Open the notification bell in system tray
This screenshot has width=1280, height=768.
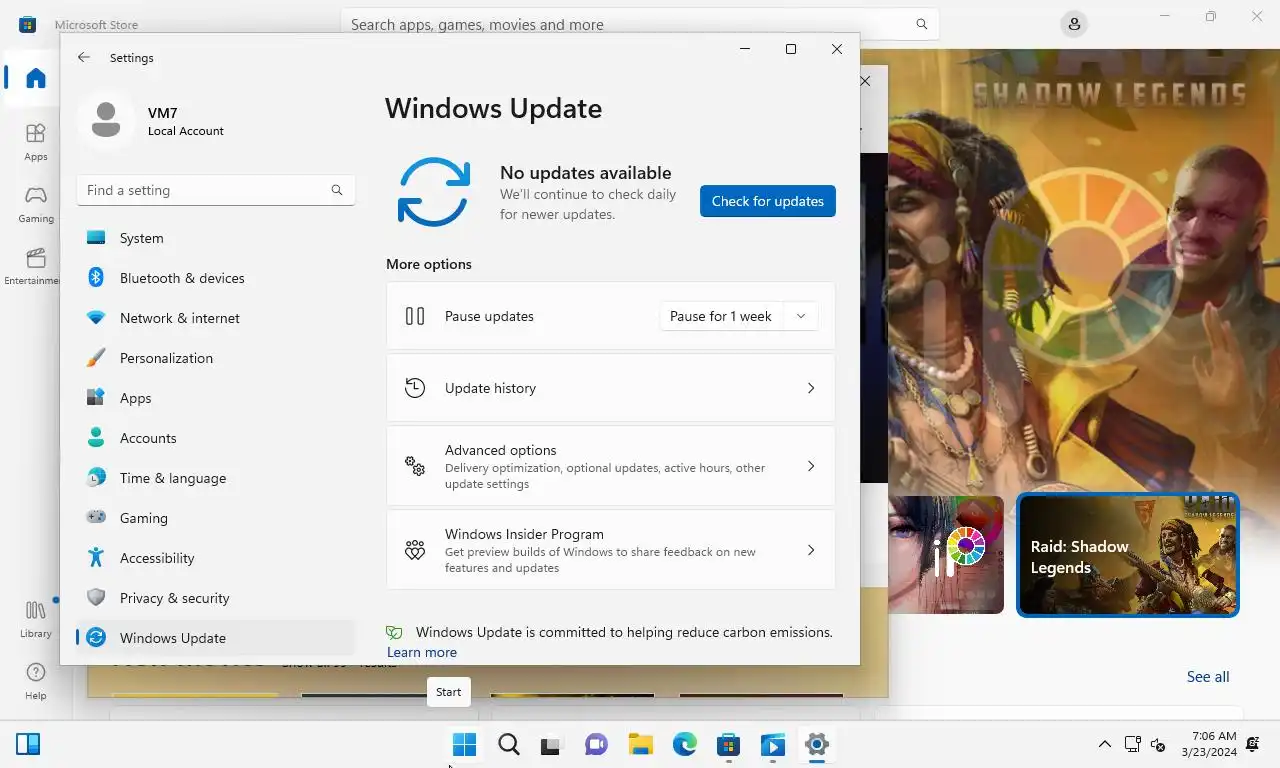(1252, 744)
